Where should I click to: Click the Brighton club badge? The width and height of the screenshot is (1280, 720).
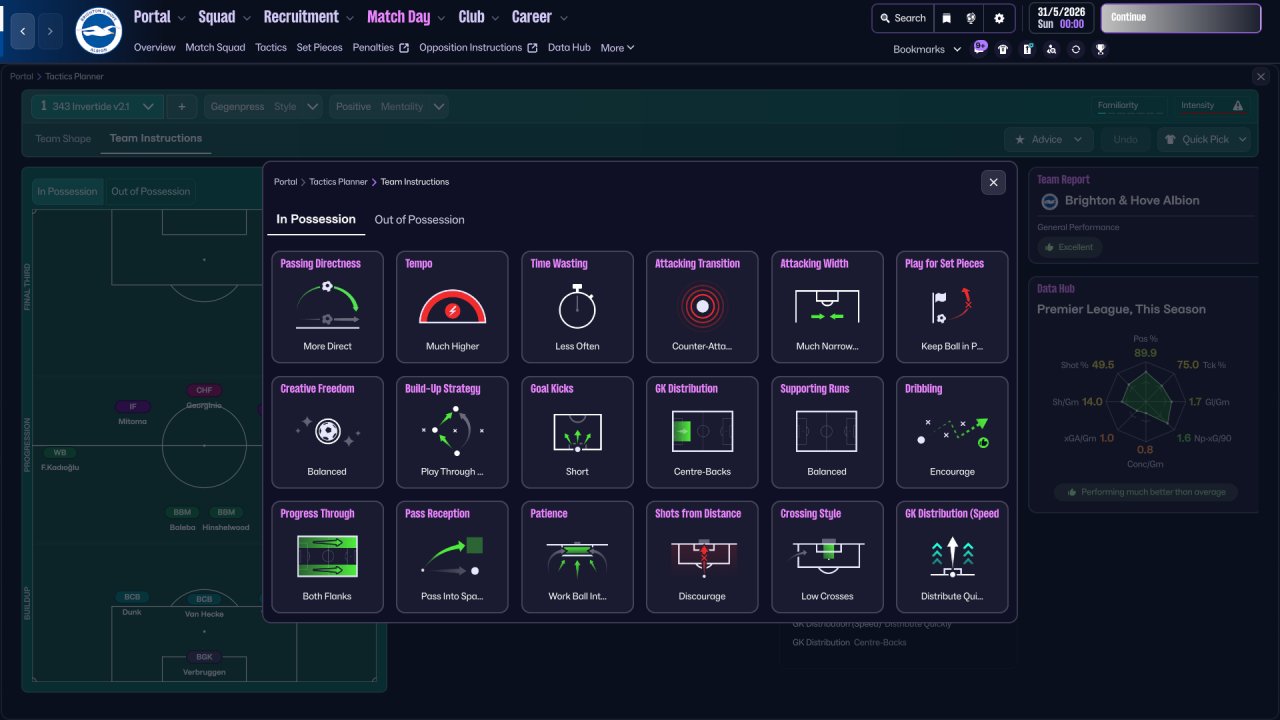[x=98, y=31]
